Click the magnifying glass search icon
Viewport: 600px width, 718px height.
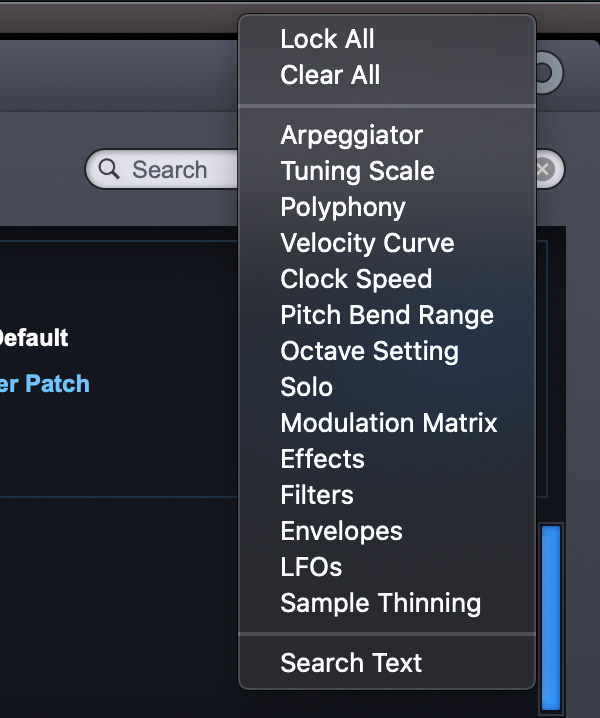point(109,169)
